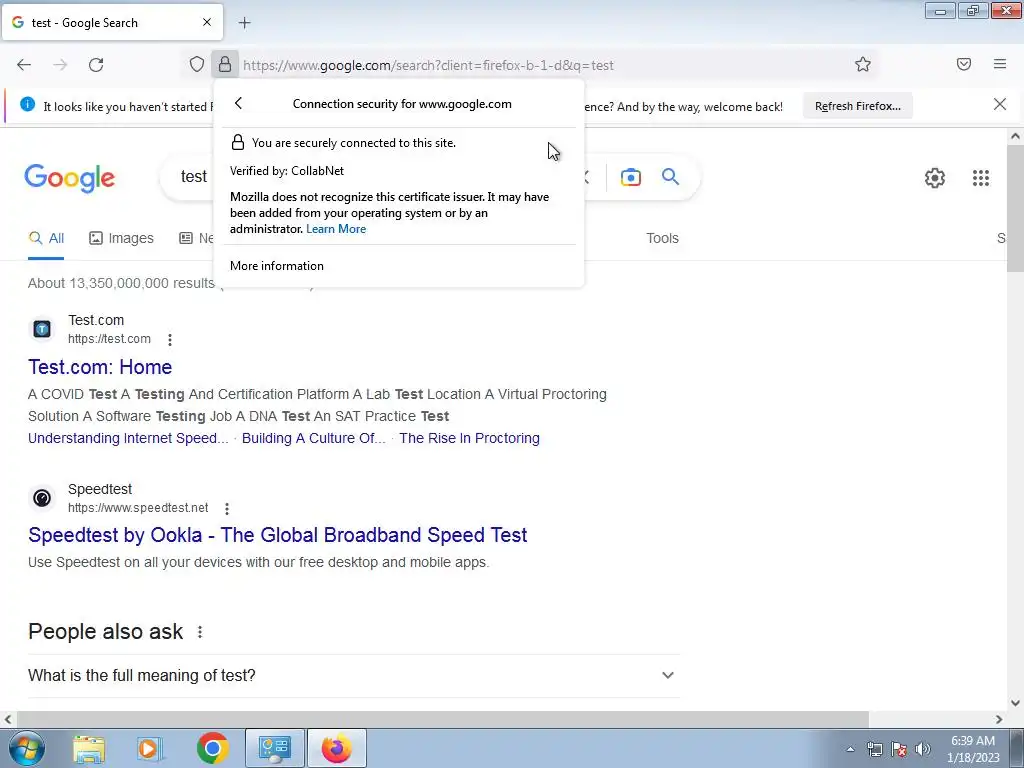Expand 'What is the full meaning of test?'

(353, 675)
